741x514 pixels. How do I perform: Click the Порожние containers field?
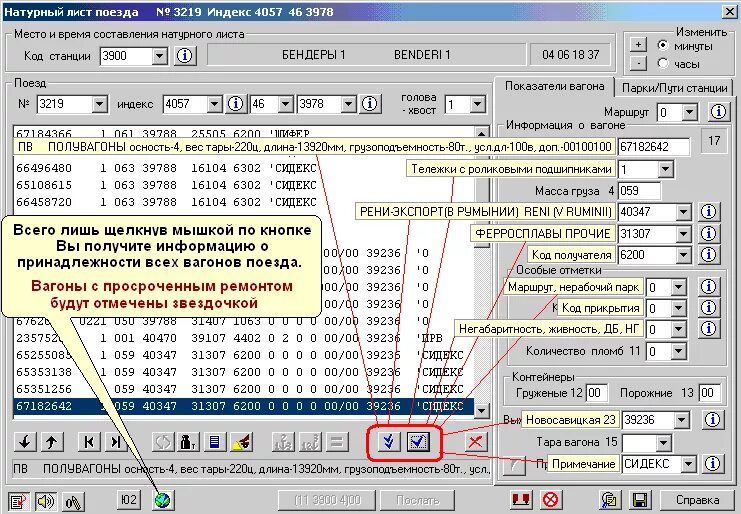(710, 393)
